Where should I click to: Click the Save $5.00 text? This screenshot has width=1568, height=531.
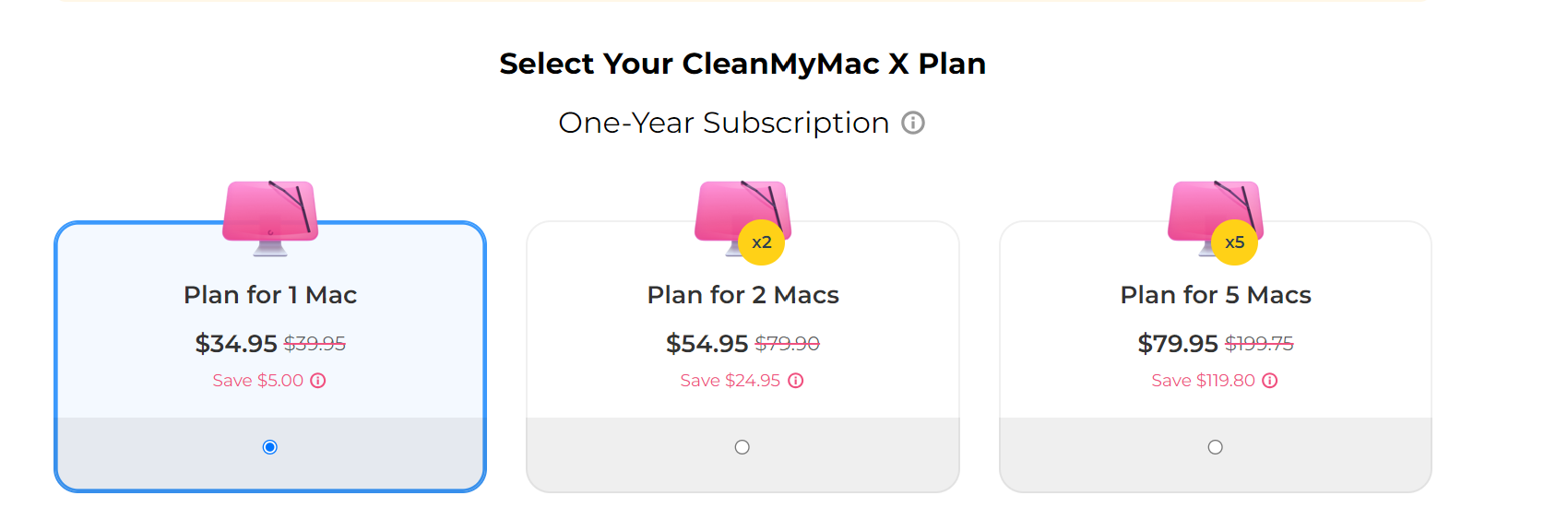tap(258, 381)
